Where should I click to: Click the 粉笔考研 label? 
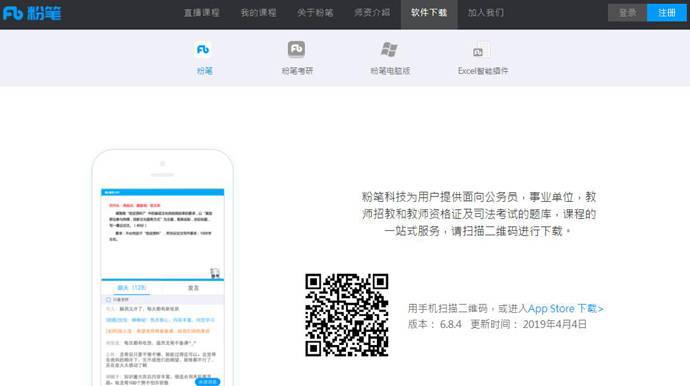click(x=297, y=71)
